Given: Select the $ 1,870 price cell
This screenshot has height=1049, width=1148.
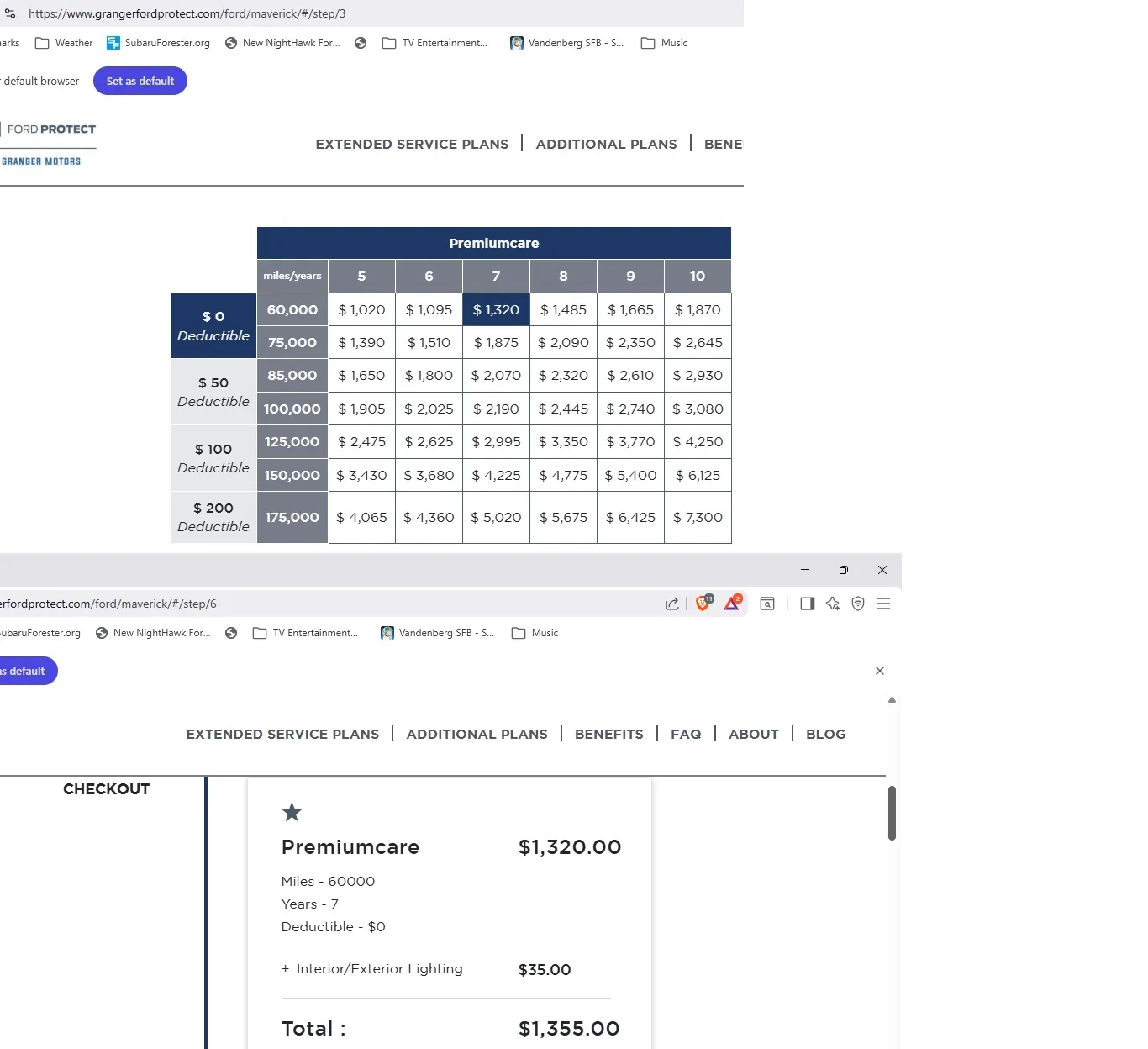Looking at the screenshot, I should tap(698, 309).
